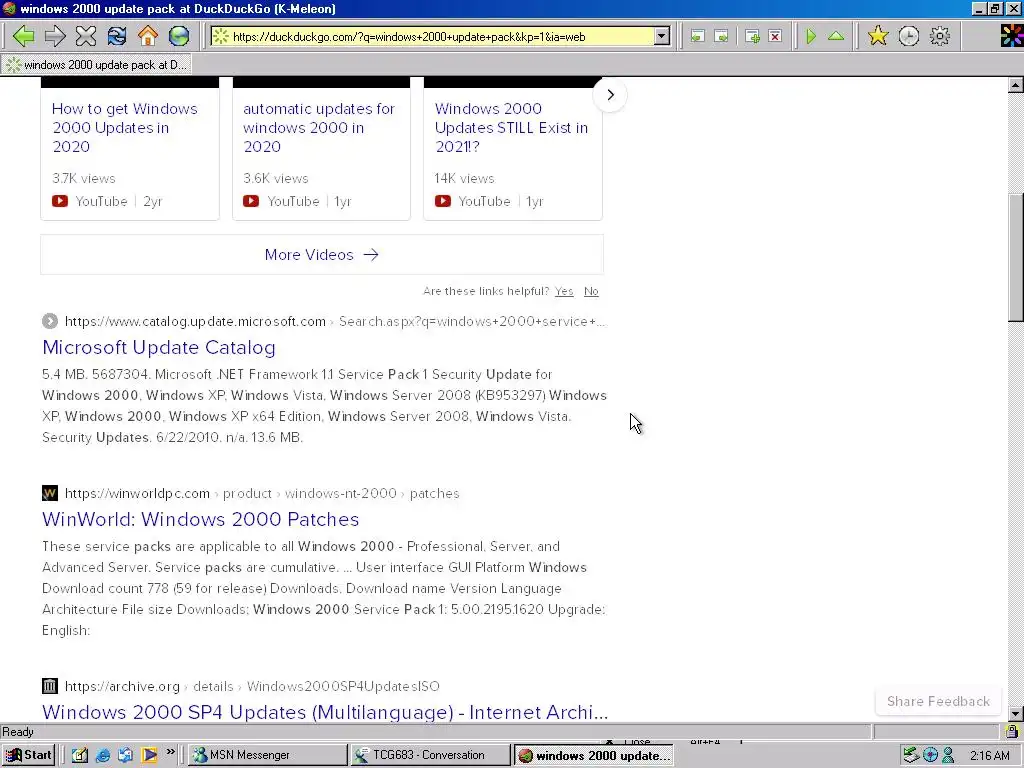This screenshot has height=768, width=1024.
Task: Go to the home page
Action: [148, 36]
